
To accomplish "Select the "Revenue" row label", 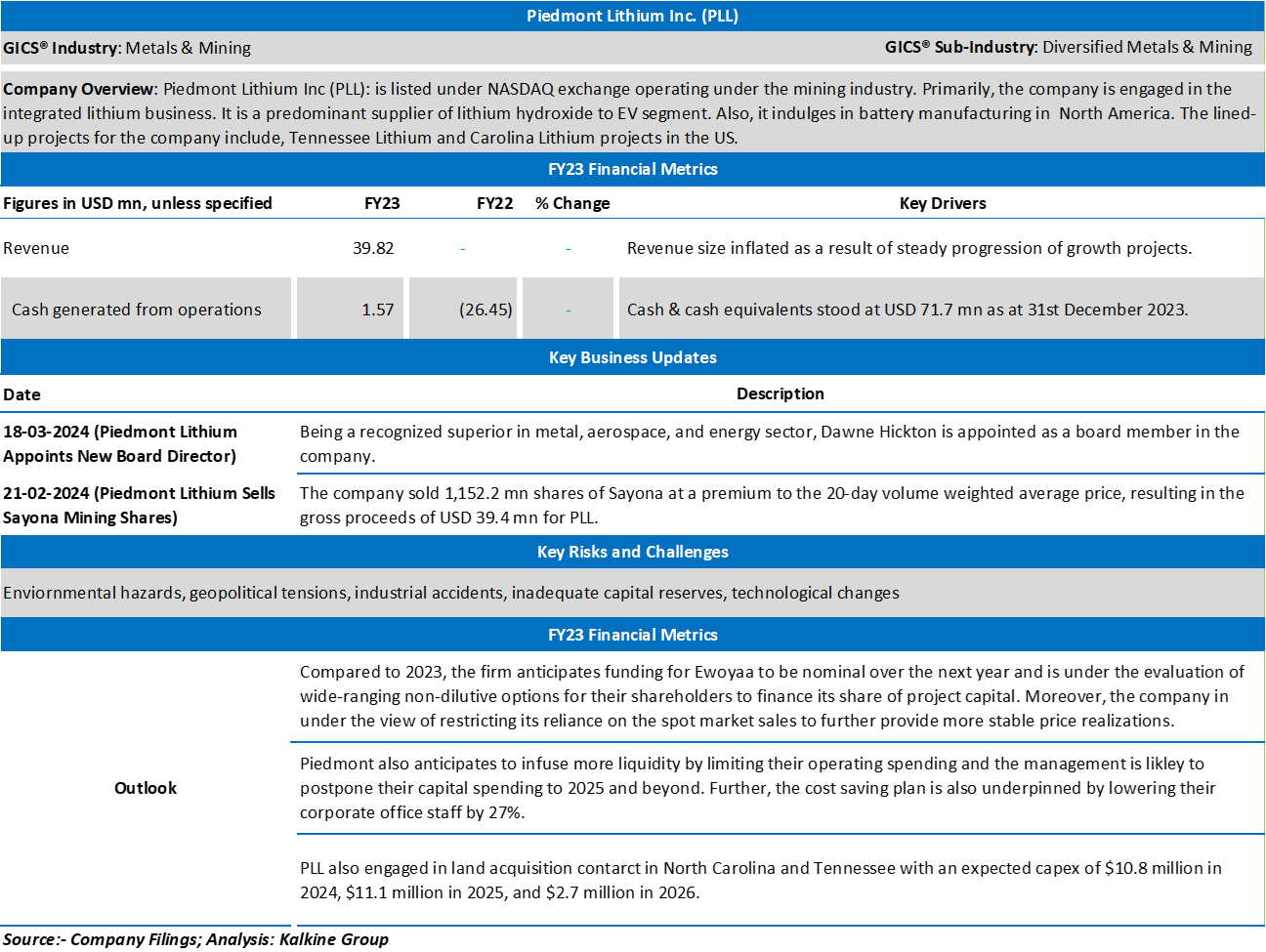I will point(36,248).
